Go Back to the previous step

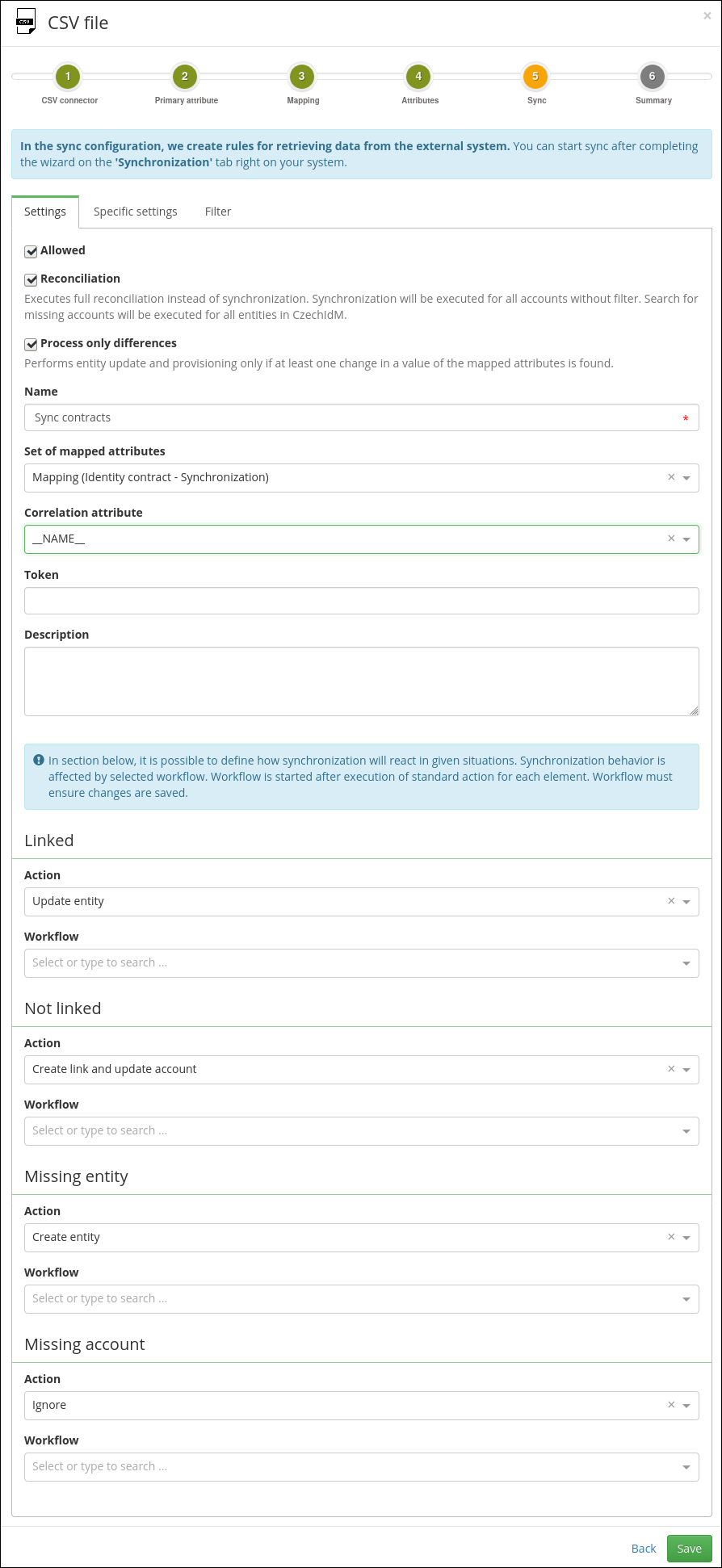tap(644, 1549)
